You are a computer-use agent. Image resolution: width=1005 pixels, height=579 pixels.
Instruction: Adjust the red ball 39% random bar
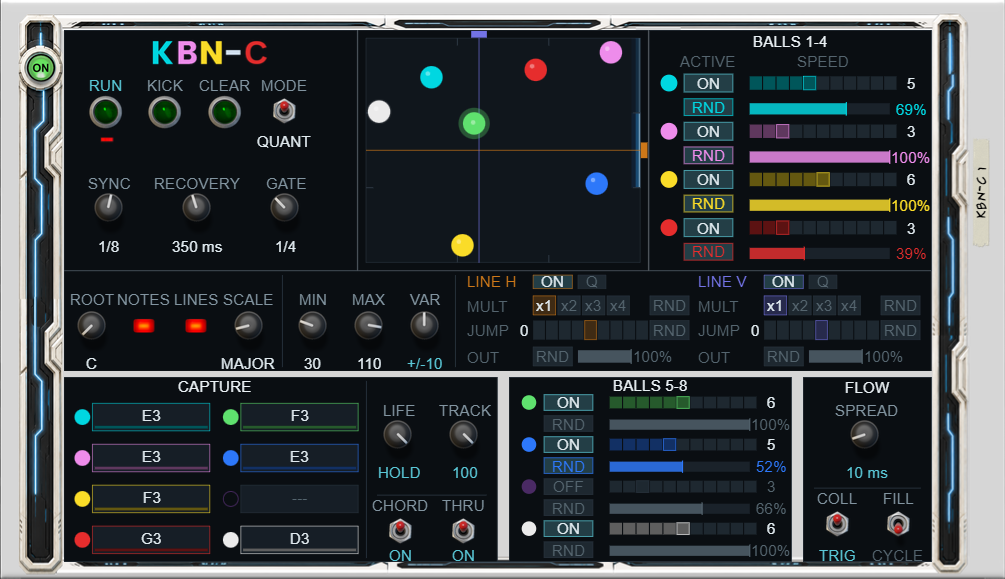(x=820, y=253)
